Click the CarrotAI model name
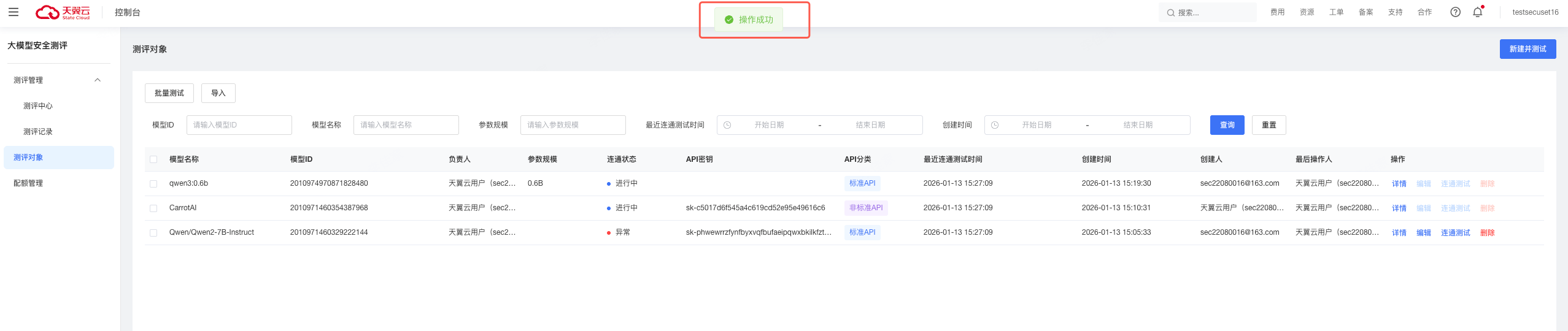Viewport: 1568px width, 331px height. tap(183, 208)
